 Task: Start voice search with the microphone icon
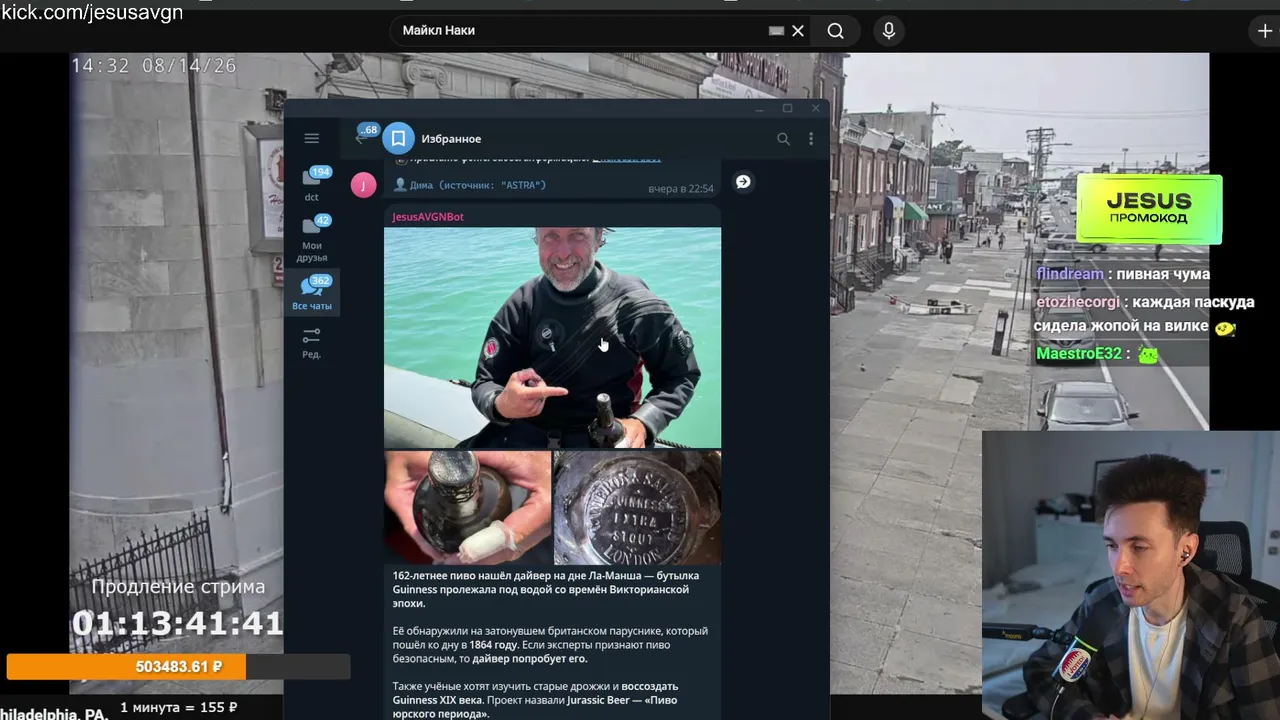889,31
